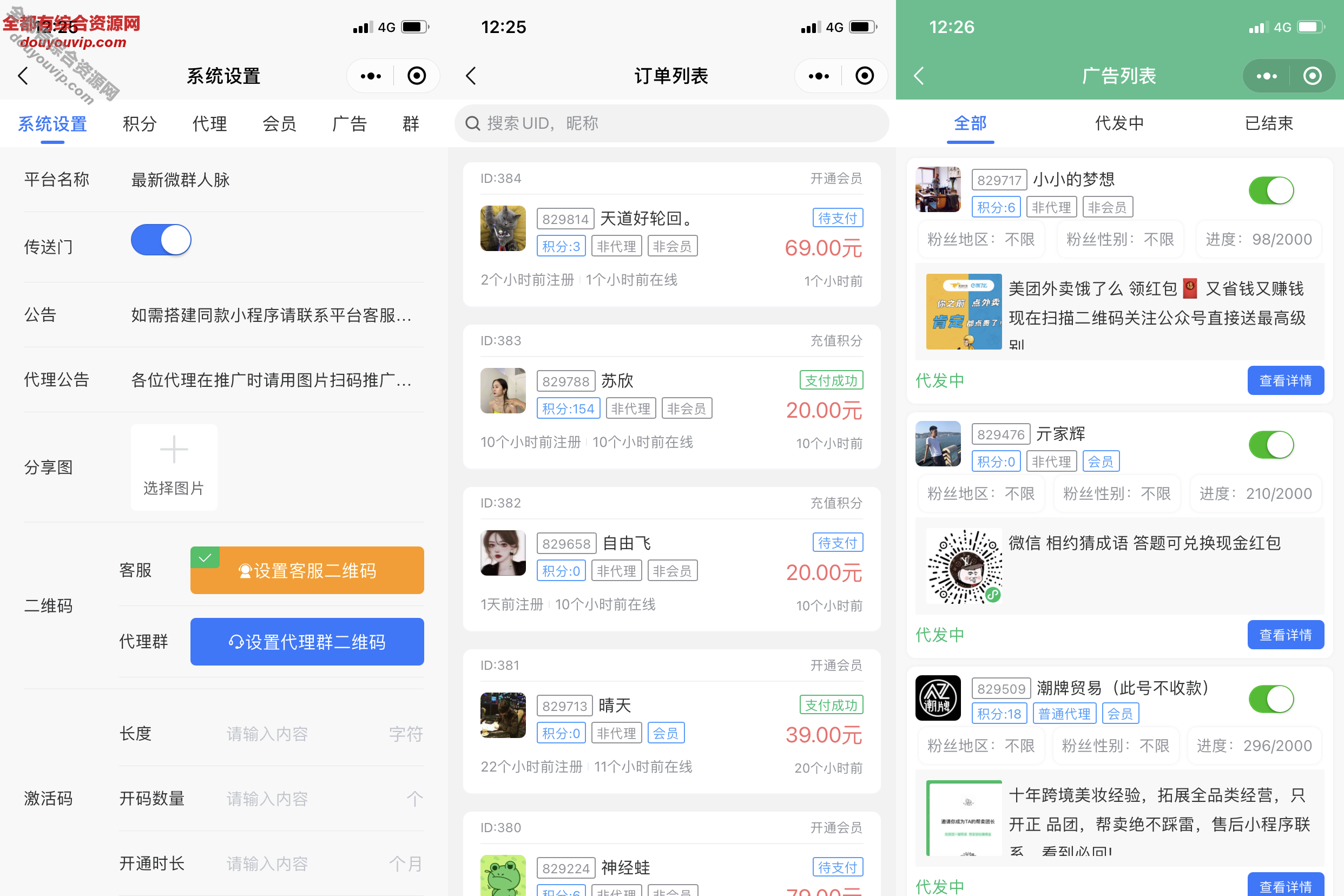Switch to the 代理 settings tab
The width and height of the screenshot is (1344, 896).
tap(210, 123)
